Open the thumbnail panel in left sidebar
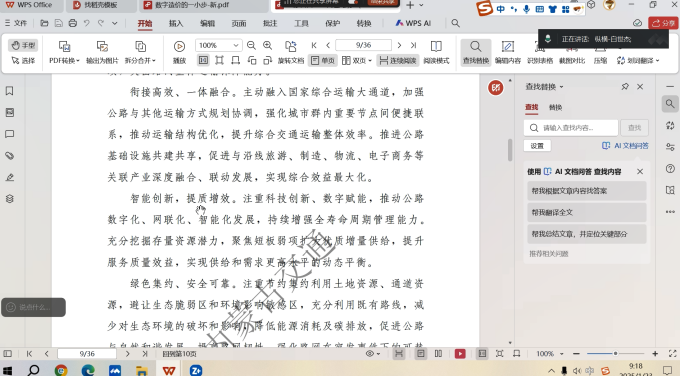 10,112
